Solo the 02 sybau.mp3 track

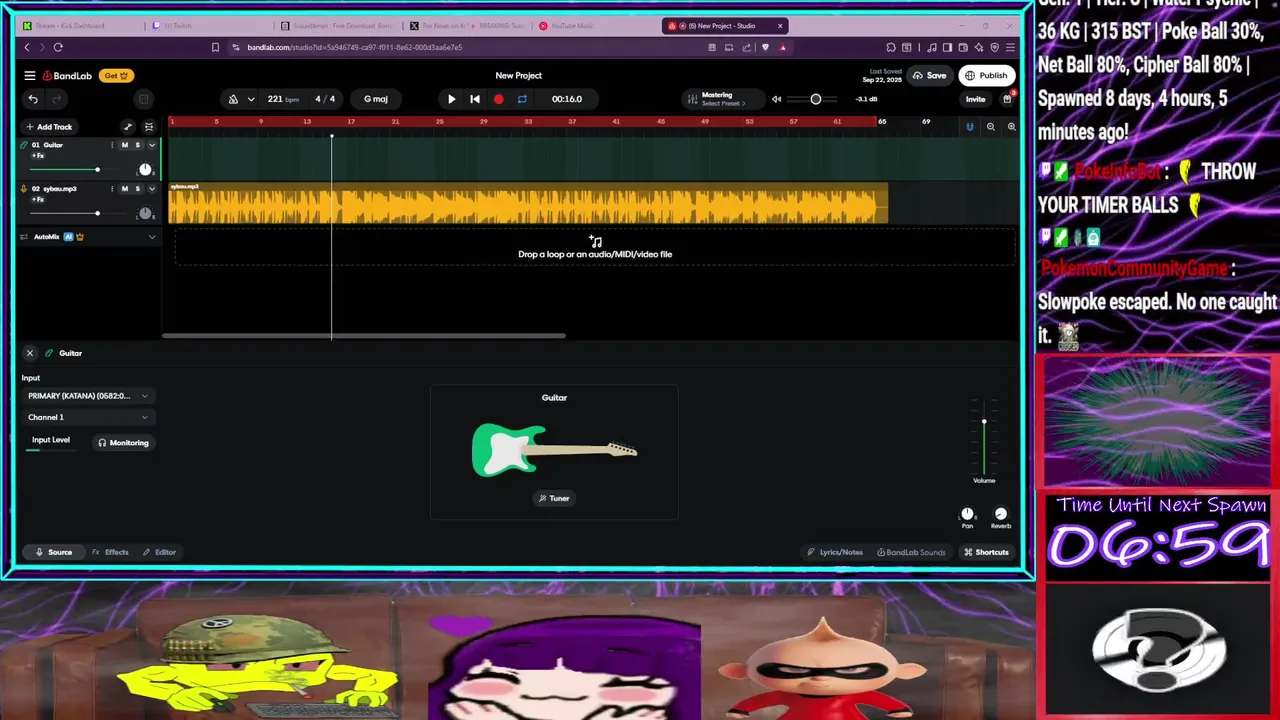(138, 188)
